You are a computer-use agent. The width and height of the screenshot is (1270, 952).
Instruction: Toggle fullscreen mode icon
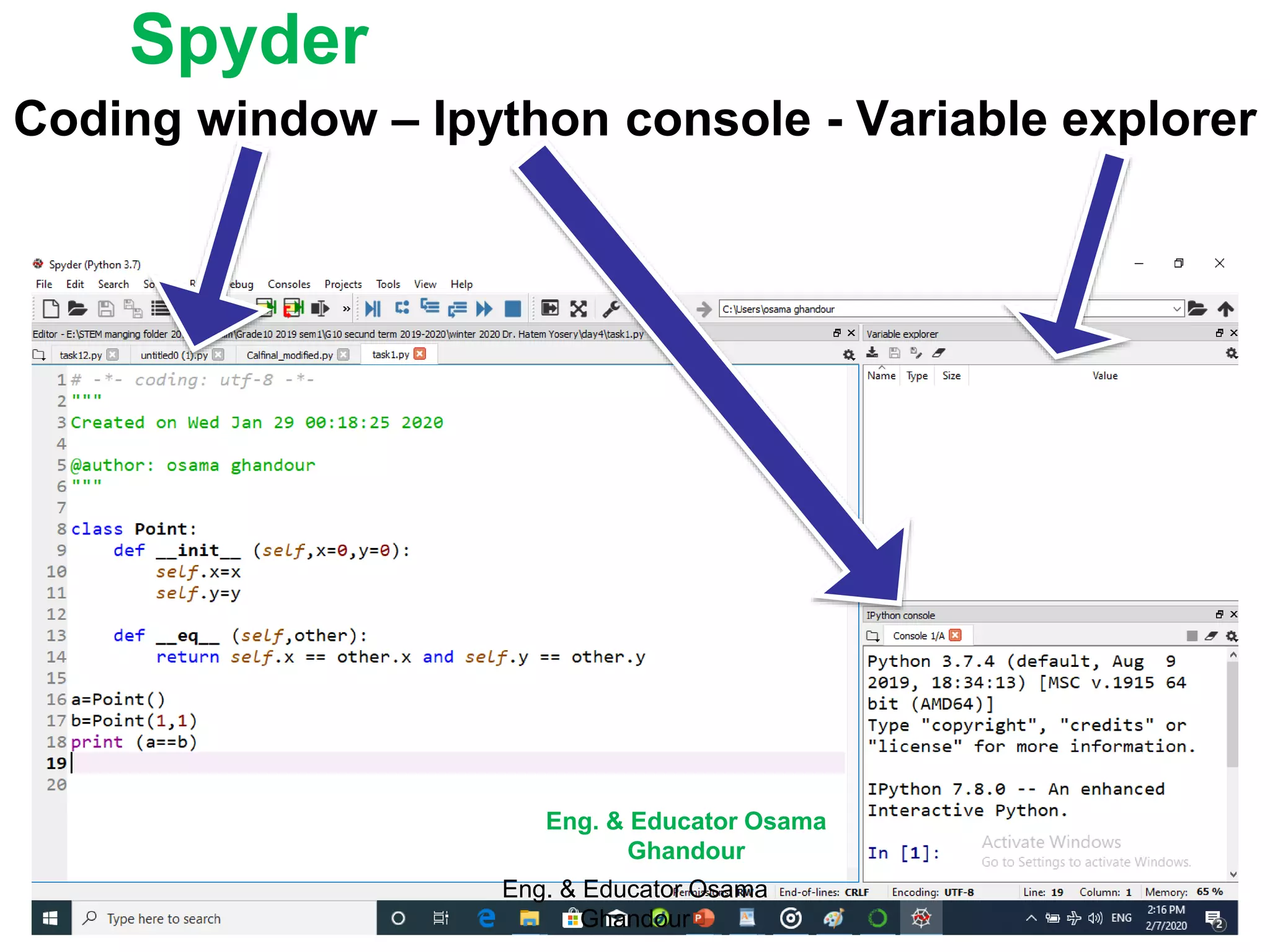point(578,308)
